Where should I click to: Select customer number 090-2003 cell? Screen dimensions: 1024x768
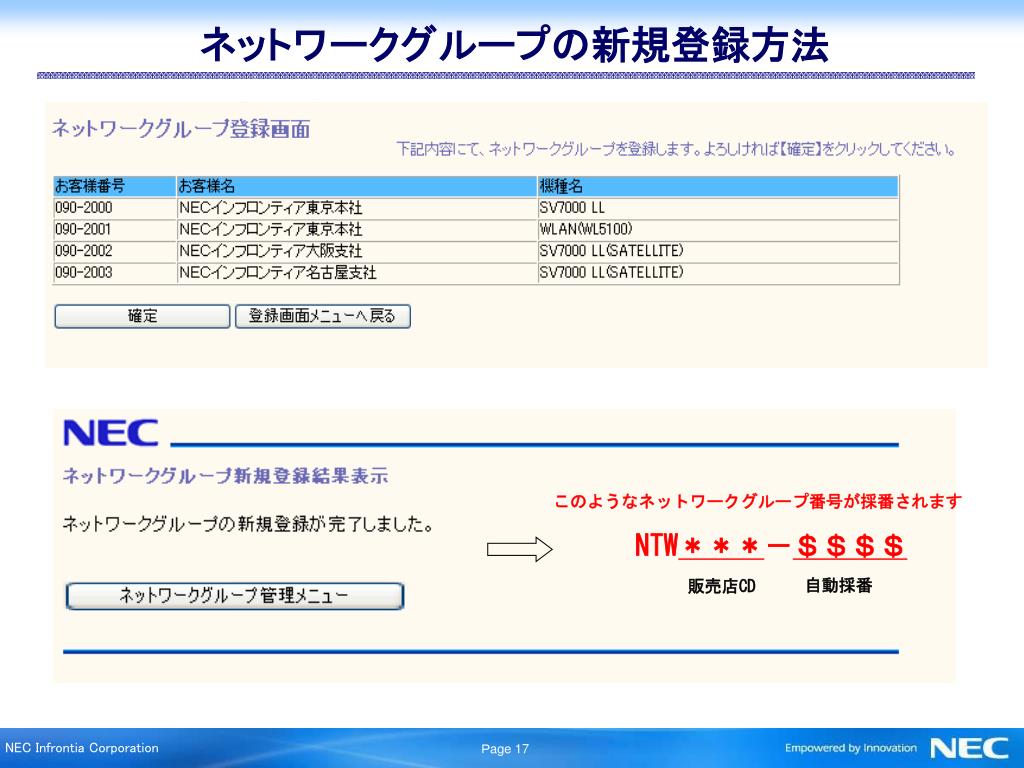114,273
